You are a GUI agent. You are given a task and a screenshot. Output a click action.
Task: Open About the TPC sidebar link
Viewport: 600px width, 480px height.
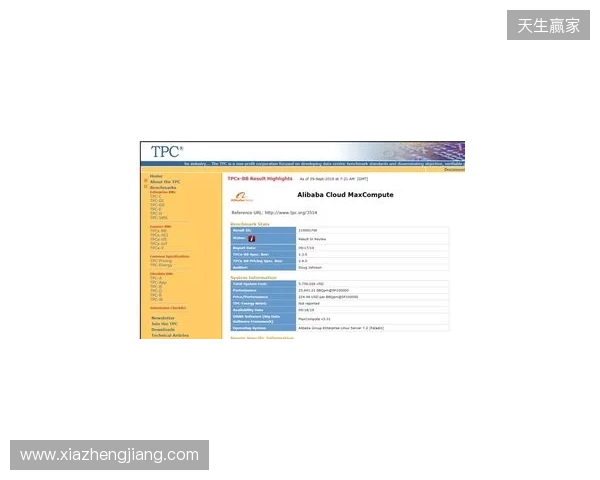(x=165, y=182)
